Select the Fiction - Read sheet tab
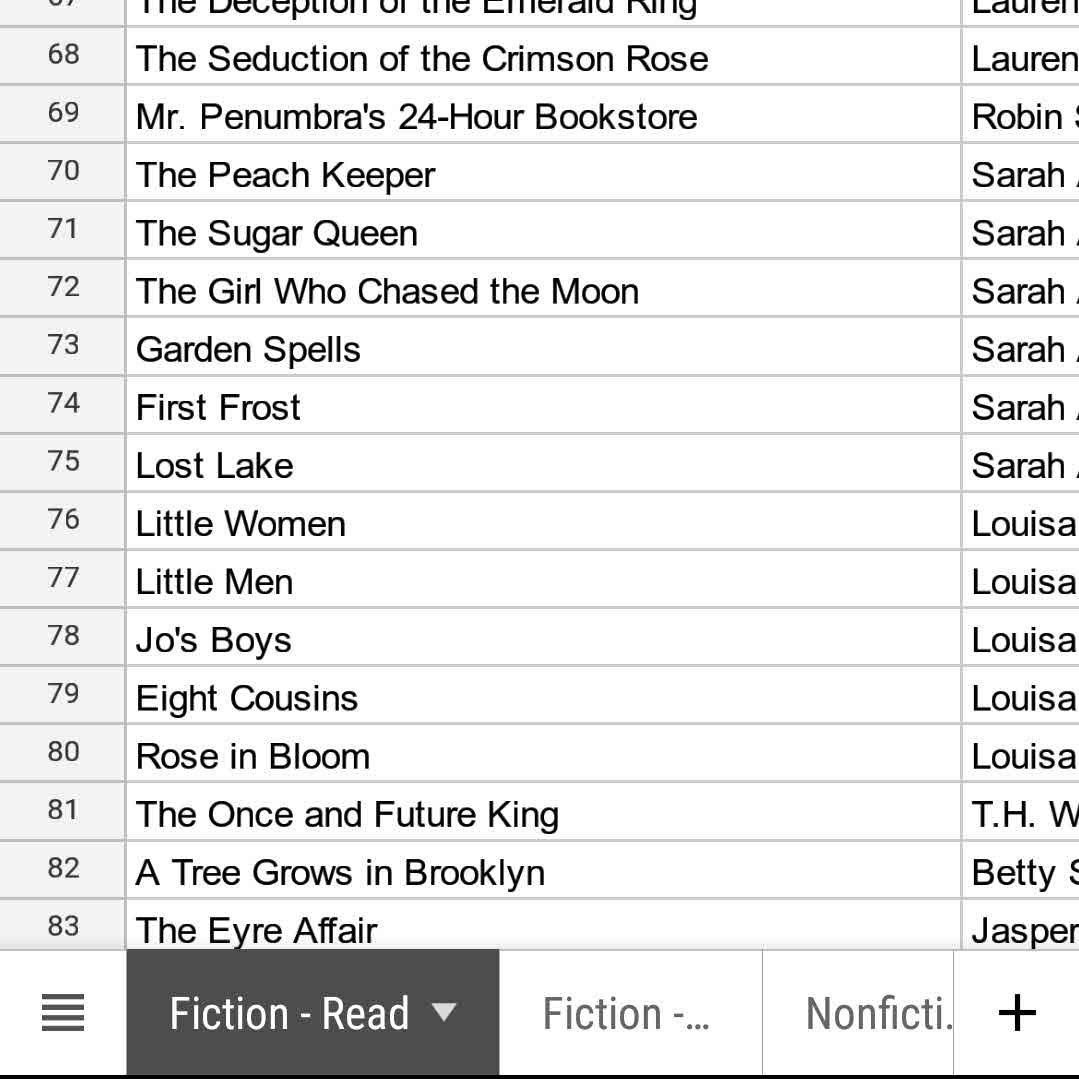The width and height of the screenshot is (1079, 1079). click(x=289, y=1013)
